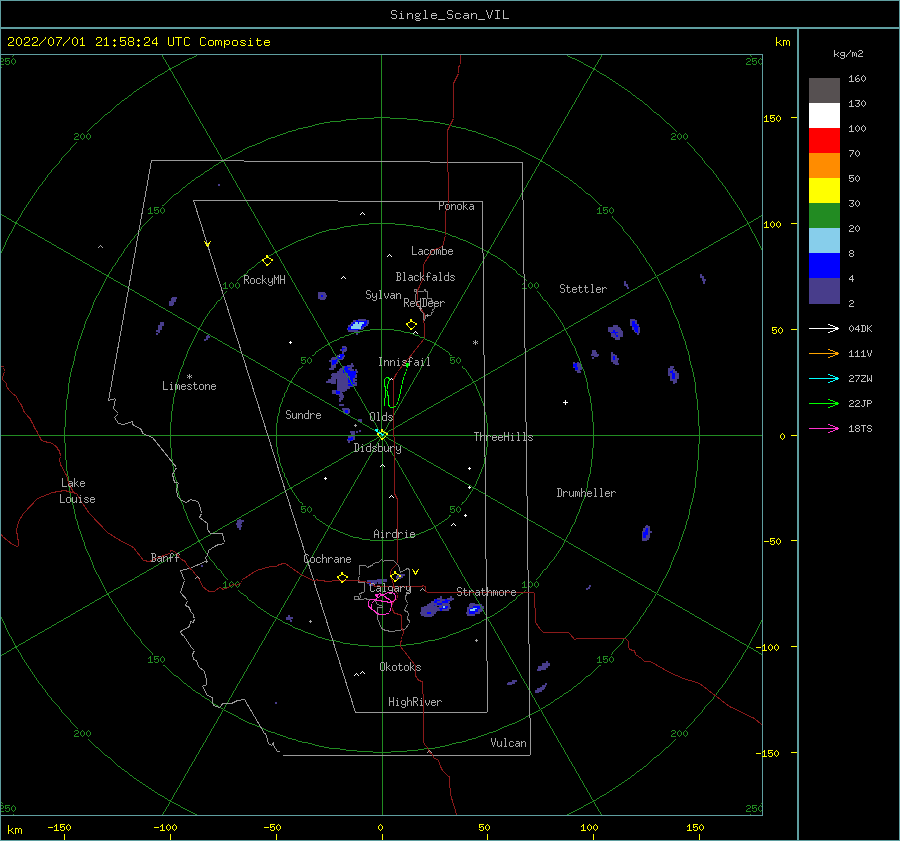900x841 pixels.
Task: Click the purple 4 kg/m2 legend swatch
Action: (824, 290)
